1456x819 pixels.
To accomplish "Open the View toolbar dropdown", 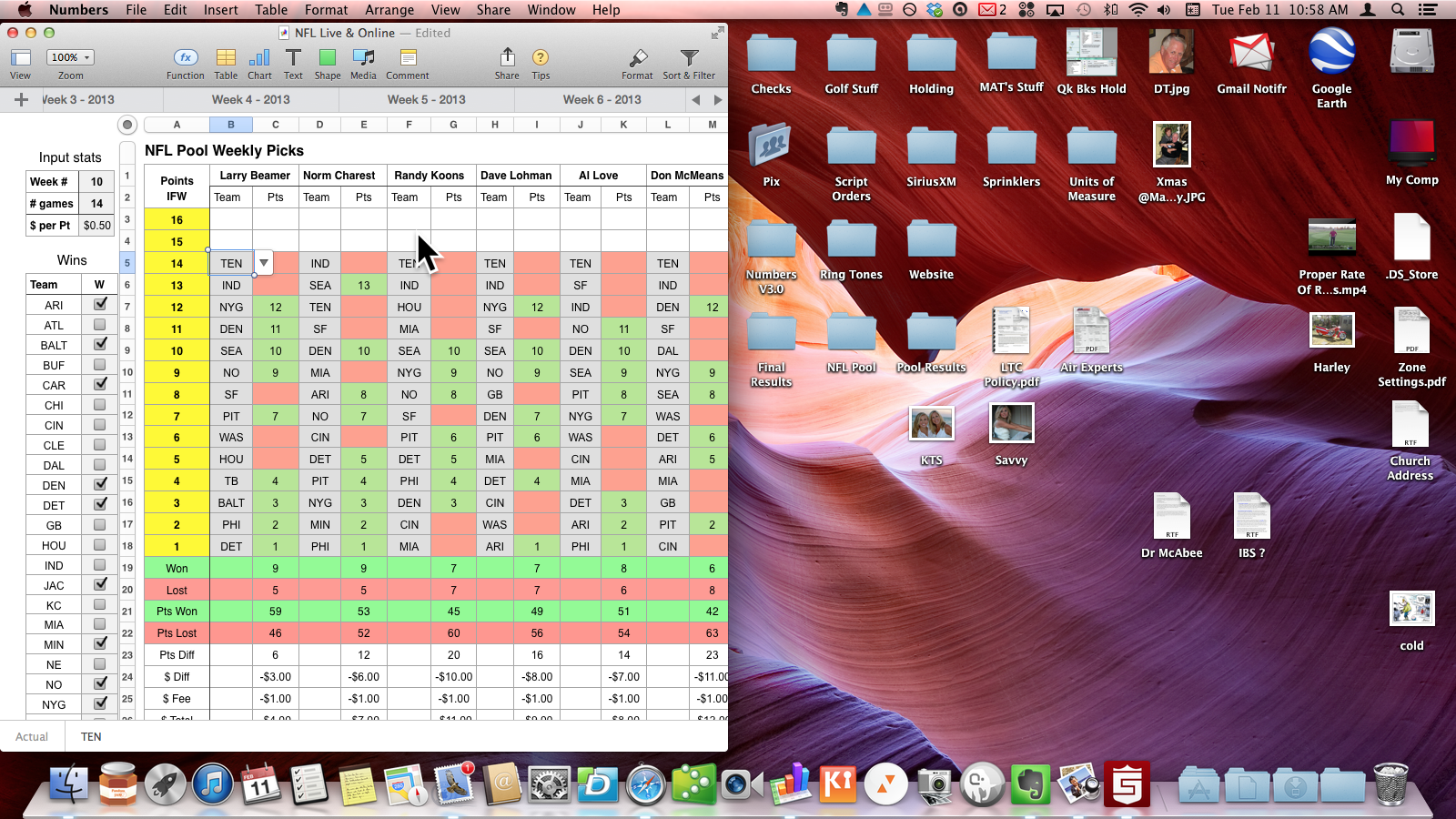I will pos(20,58).
